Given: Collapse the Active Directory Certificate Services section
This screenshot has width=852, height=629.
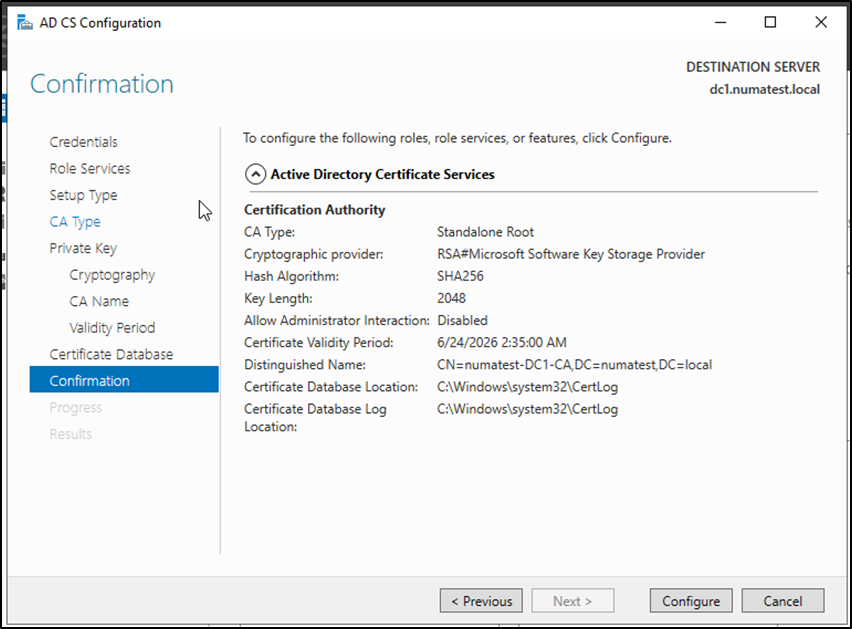Looking at the screenshot, I should pyautogui.click(x=256, y=174).
